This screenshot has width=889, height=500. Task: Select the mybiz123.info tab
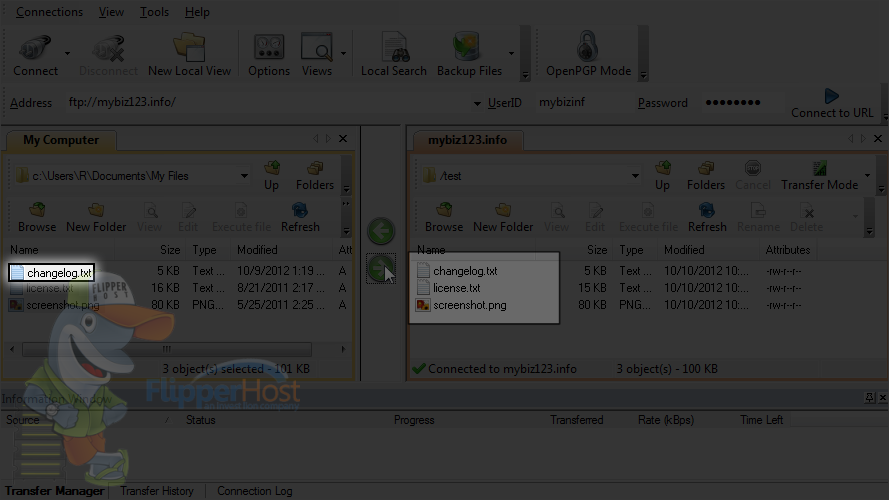pyautogui.click(x=468, y=140)
